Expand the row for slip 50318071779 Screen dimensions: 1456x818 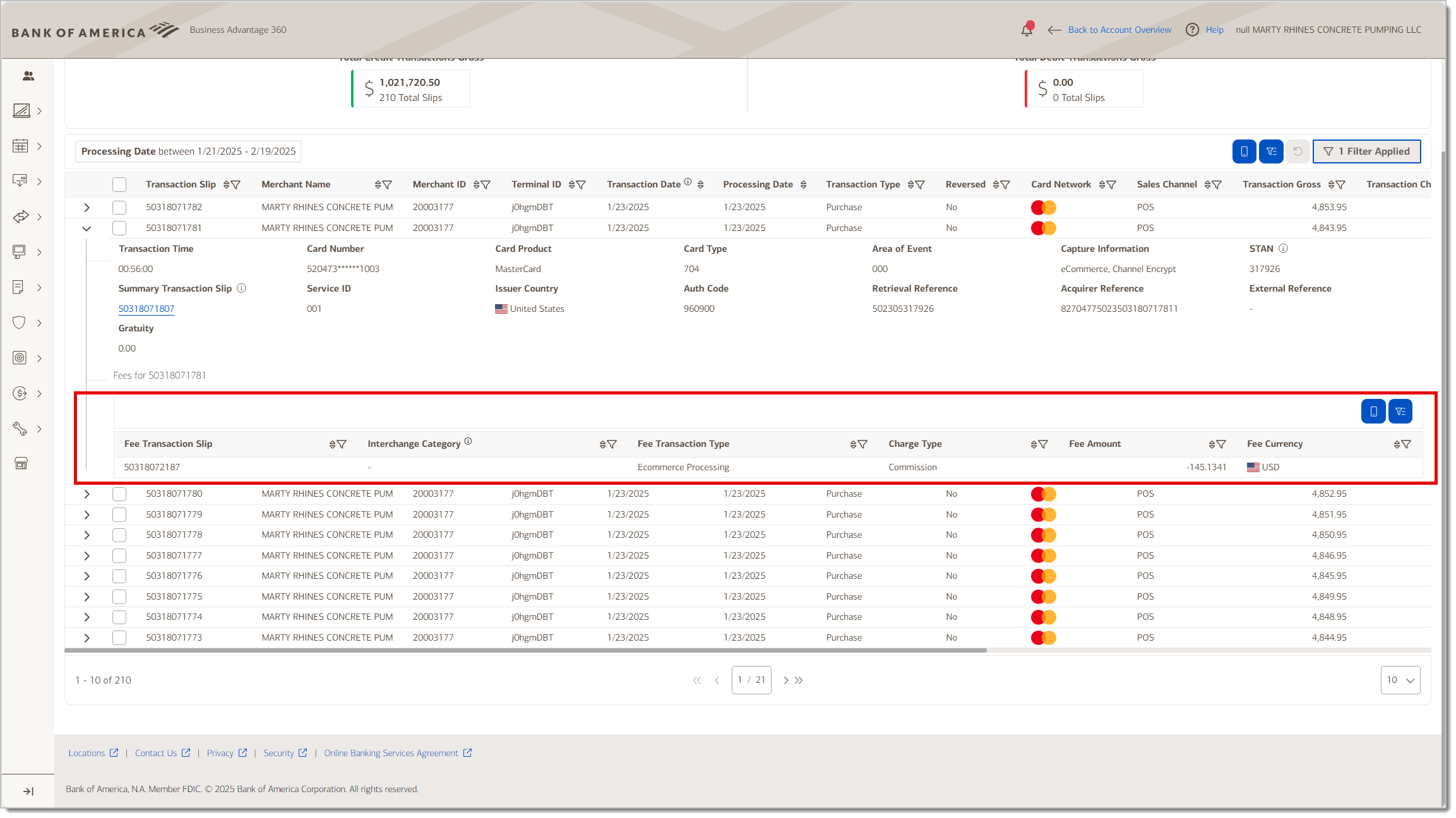tap(87, 514)
